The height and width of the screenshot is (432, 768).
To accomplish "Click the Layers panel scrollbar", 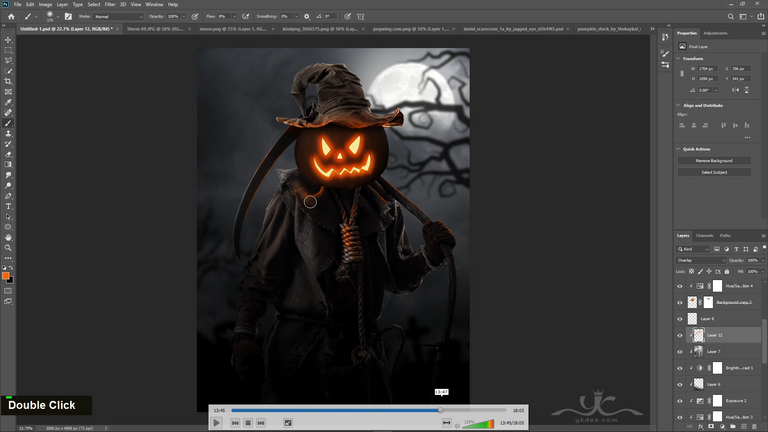I will click(x=764, y=341).
